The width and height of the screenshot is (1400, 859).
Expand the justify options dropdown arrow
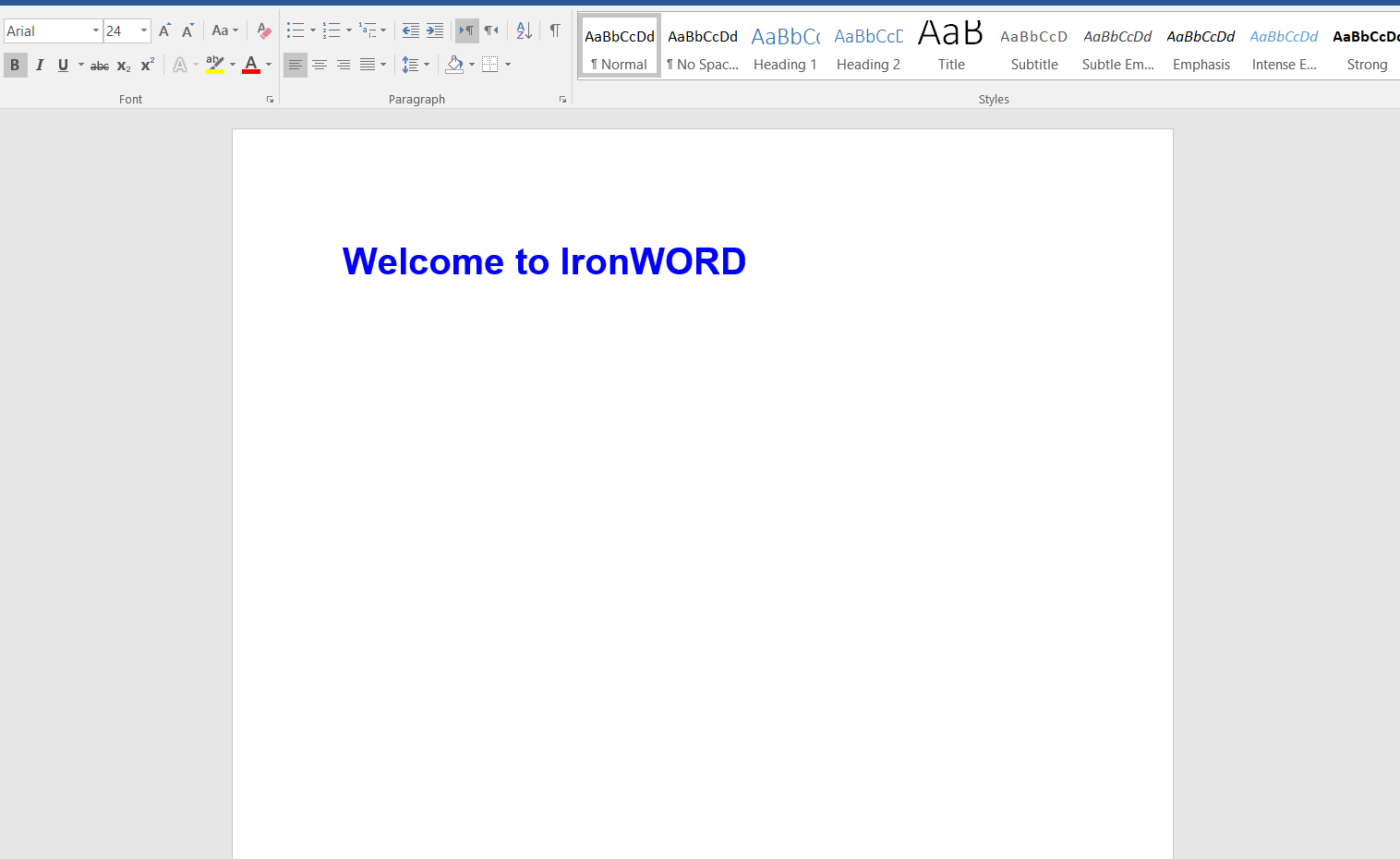click(x=383, y=65)
